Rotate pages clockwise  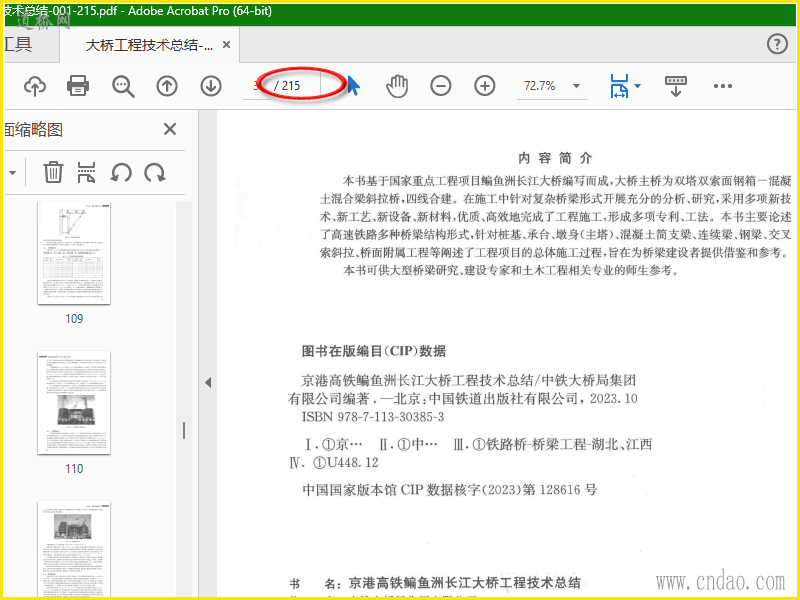coord(155,173)
